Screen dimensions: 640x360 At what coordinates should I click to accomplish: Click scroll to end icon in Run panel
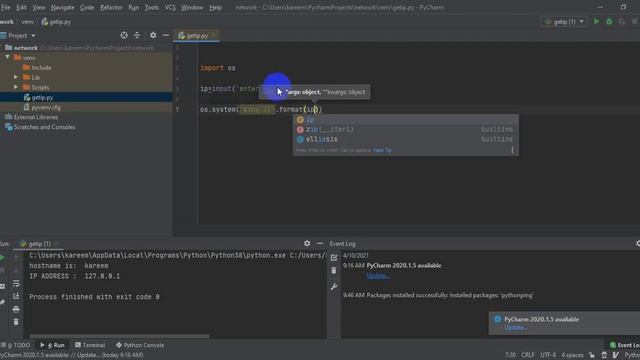tap(16, 296)
